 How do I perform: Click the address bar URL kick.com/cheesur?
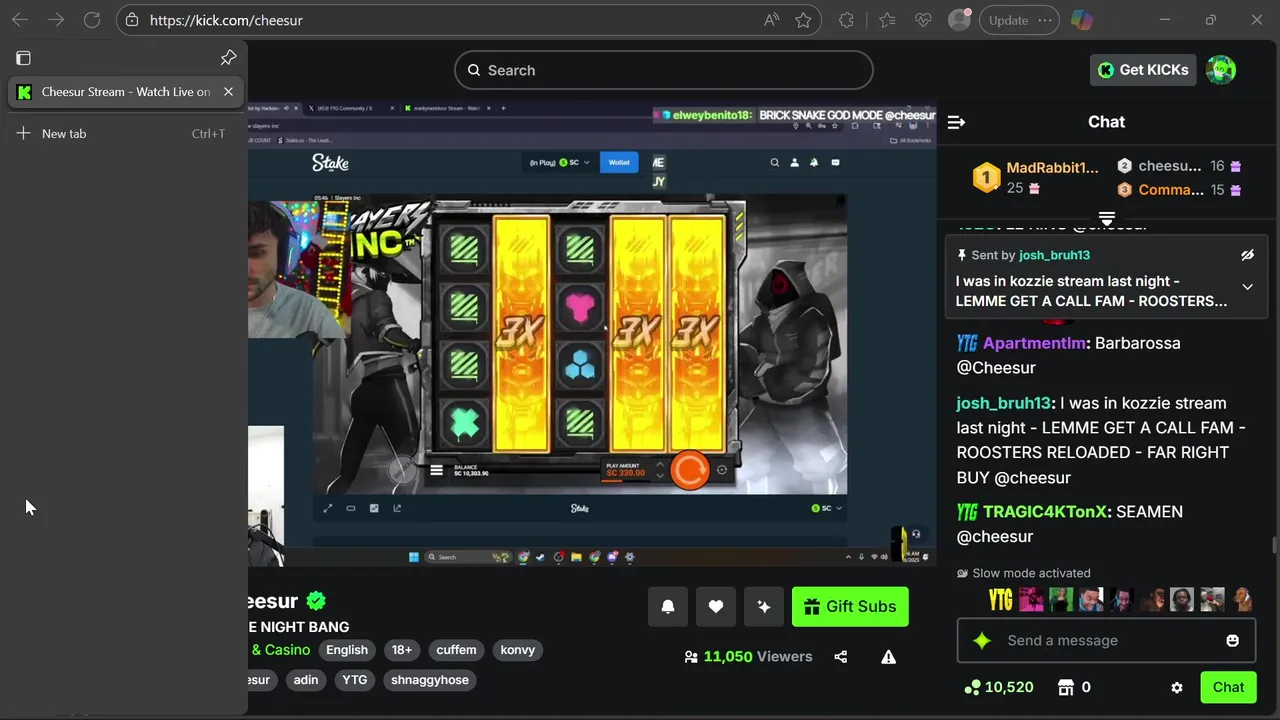[x=226, y=20]
